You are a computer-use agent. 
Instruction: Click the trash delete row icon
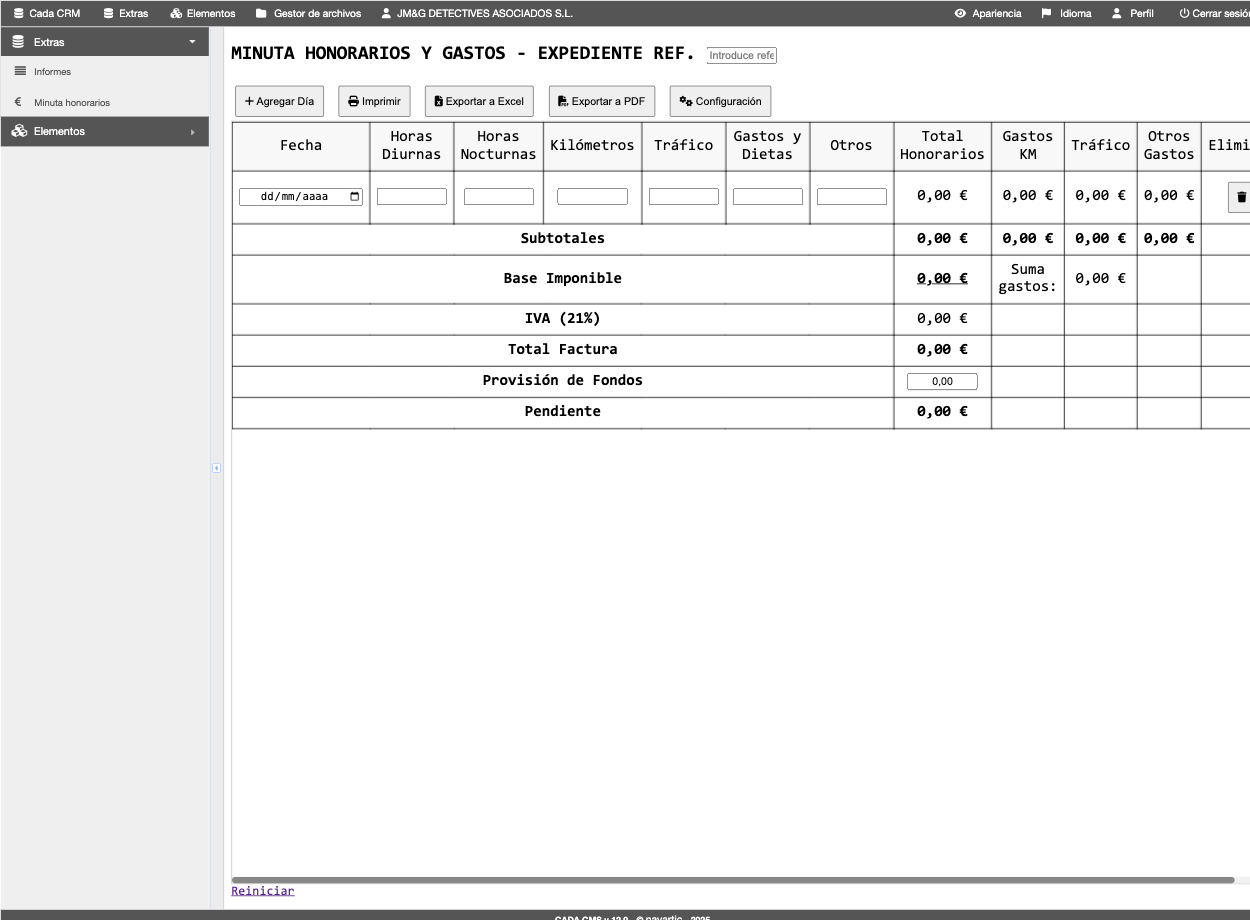click(1241, 197)
